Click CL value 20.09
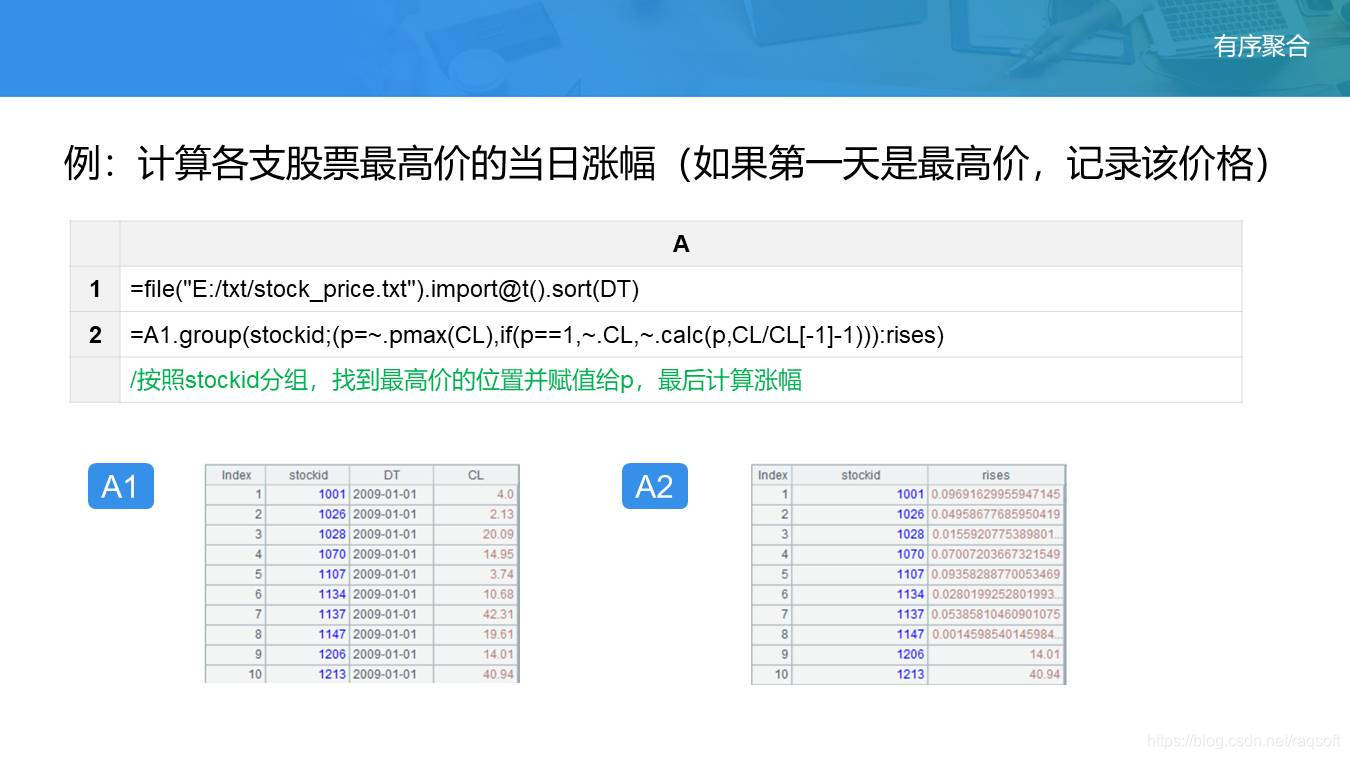1350x759 pixels. point(498,534)
